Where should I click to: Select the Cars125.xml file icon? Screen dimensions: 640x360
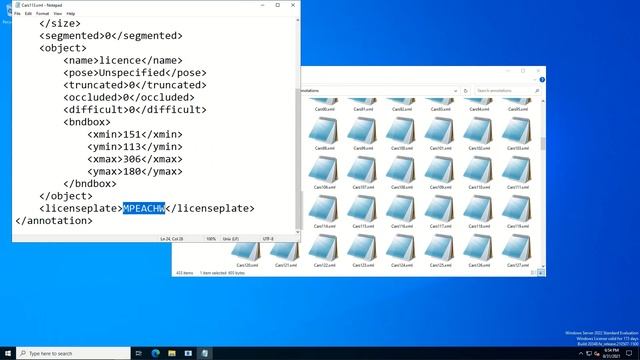coord(440,248)
